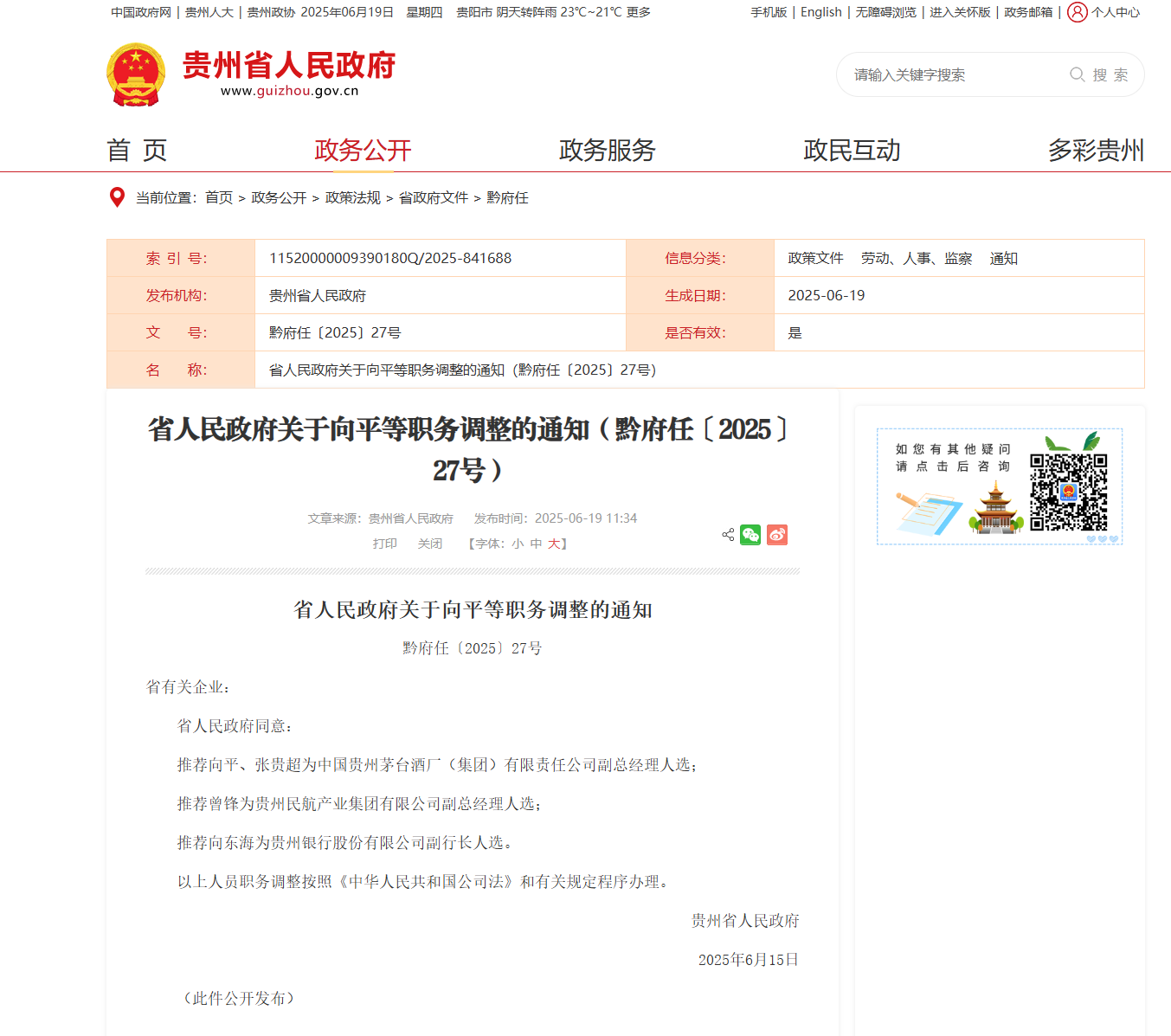
Task: Click the Weibo share icon
Action: [x=777, y=535]
